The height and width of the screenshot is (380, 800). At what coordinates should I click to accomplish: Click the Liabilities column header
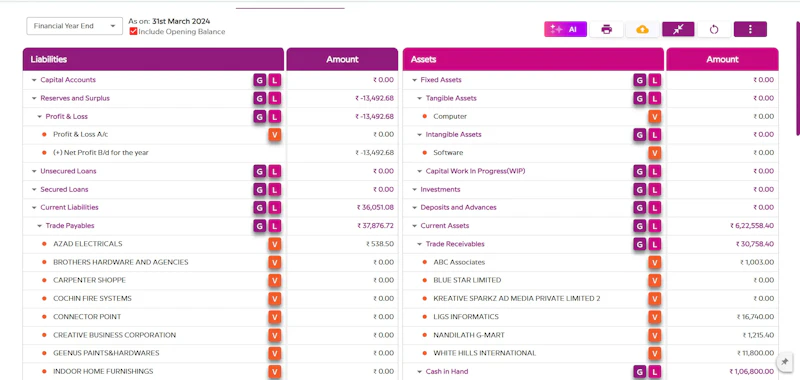[153, 59]
